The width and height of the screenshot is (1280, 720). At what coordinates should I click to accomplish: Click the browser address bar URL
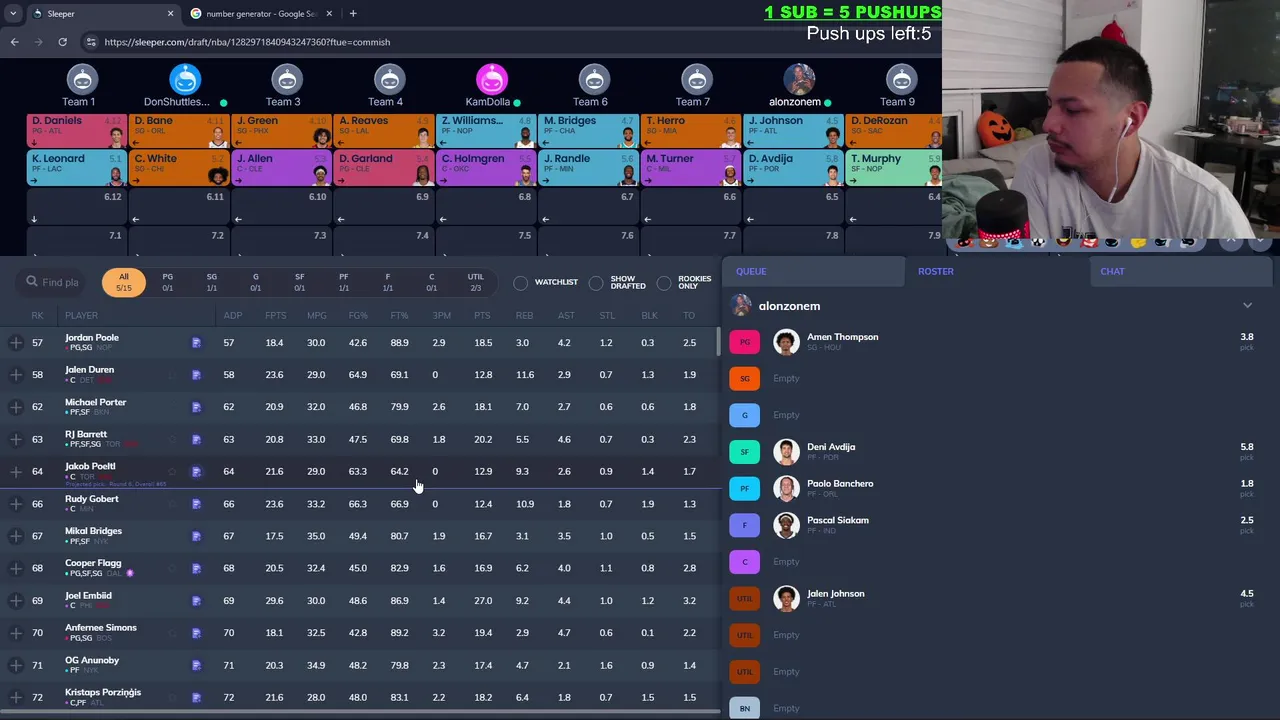(x=247, y=42)
